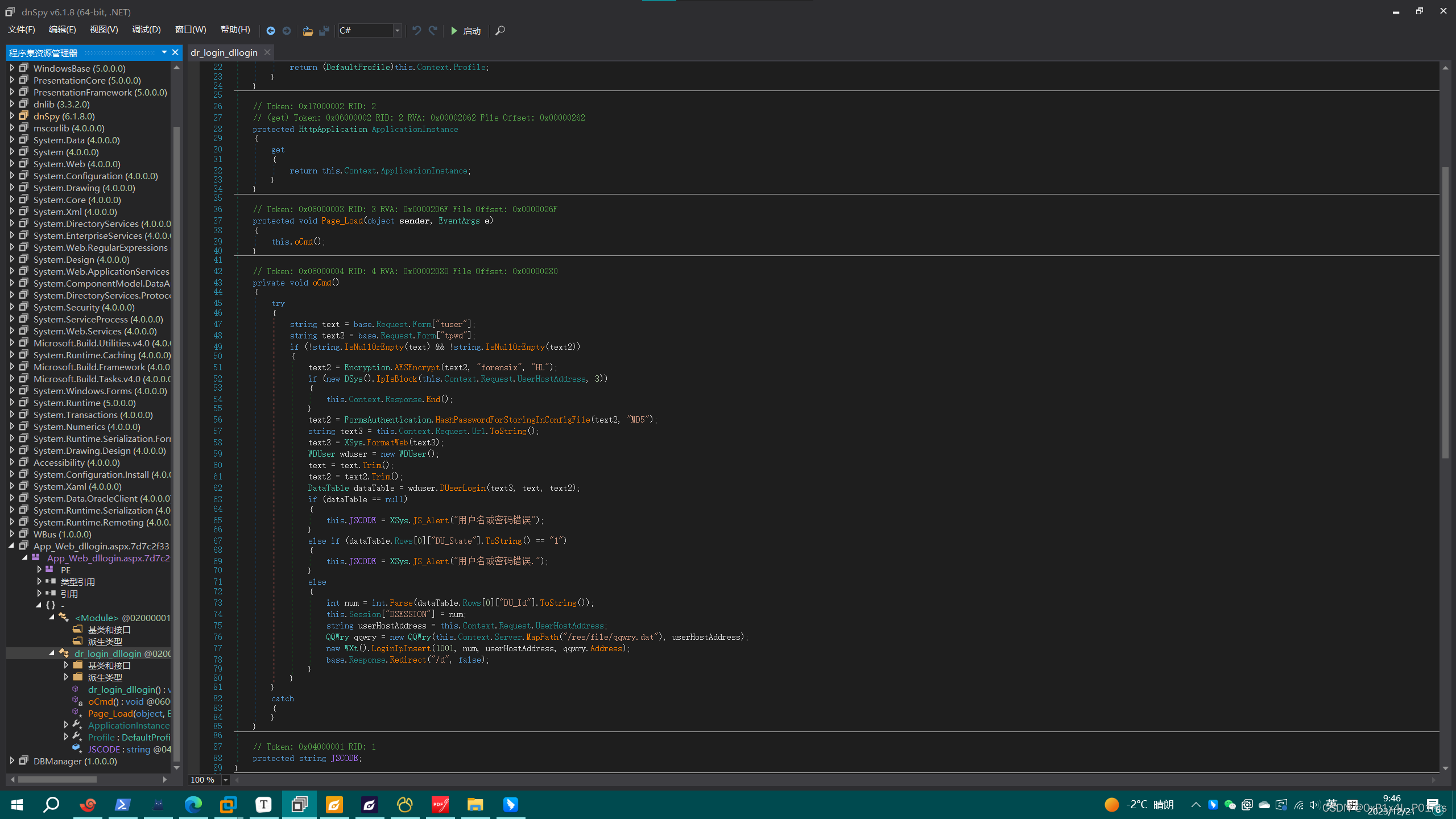Select the 类型引用 tree node
The height and width of the screenshot is (819, 1456).
point(78,582)
